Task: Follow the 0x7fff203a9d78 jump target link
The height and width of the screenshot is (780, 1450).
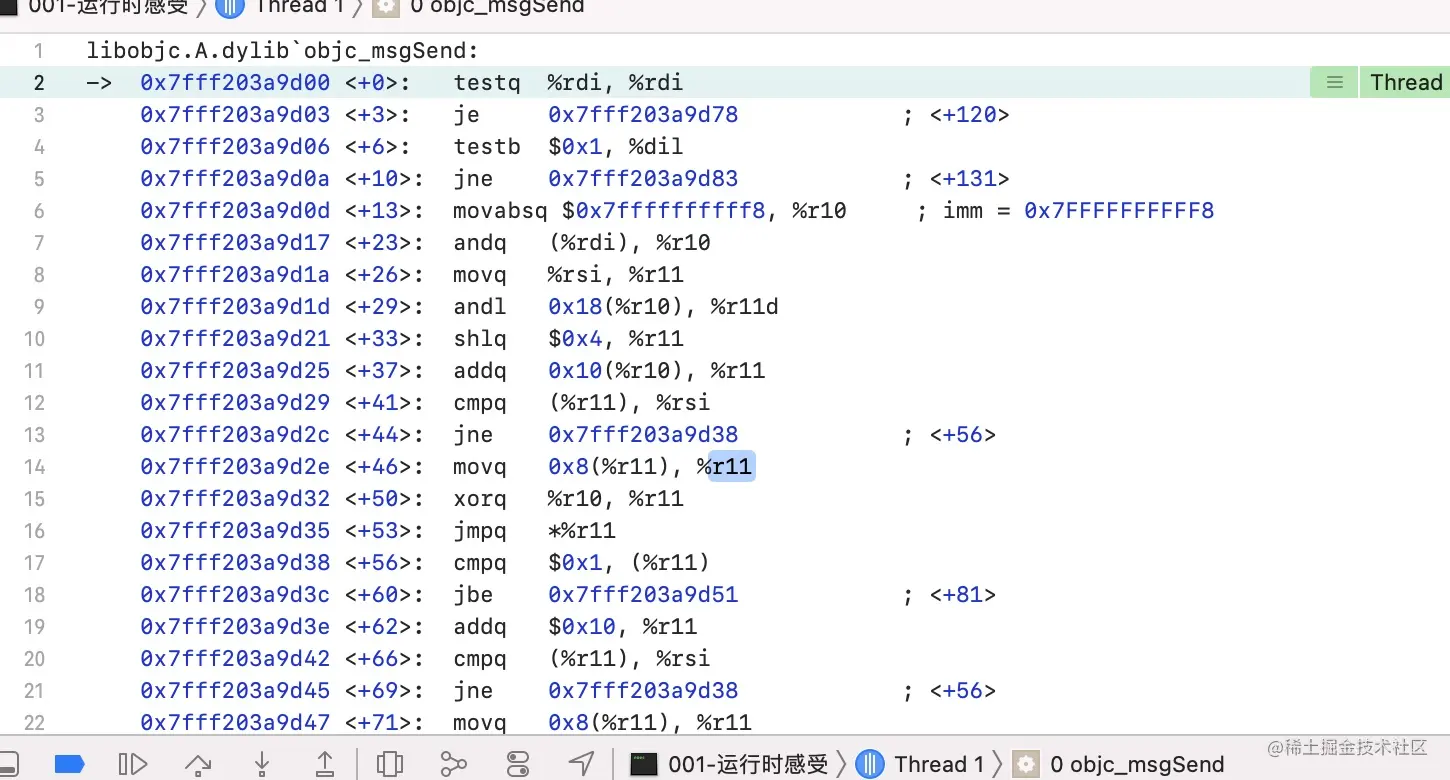Action: click(643, 114)
